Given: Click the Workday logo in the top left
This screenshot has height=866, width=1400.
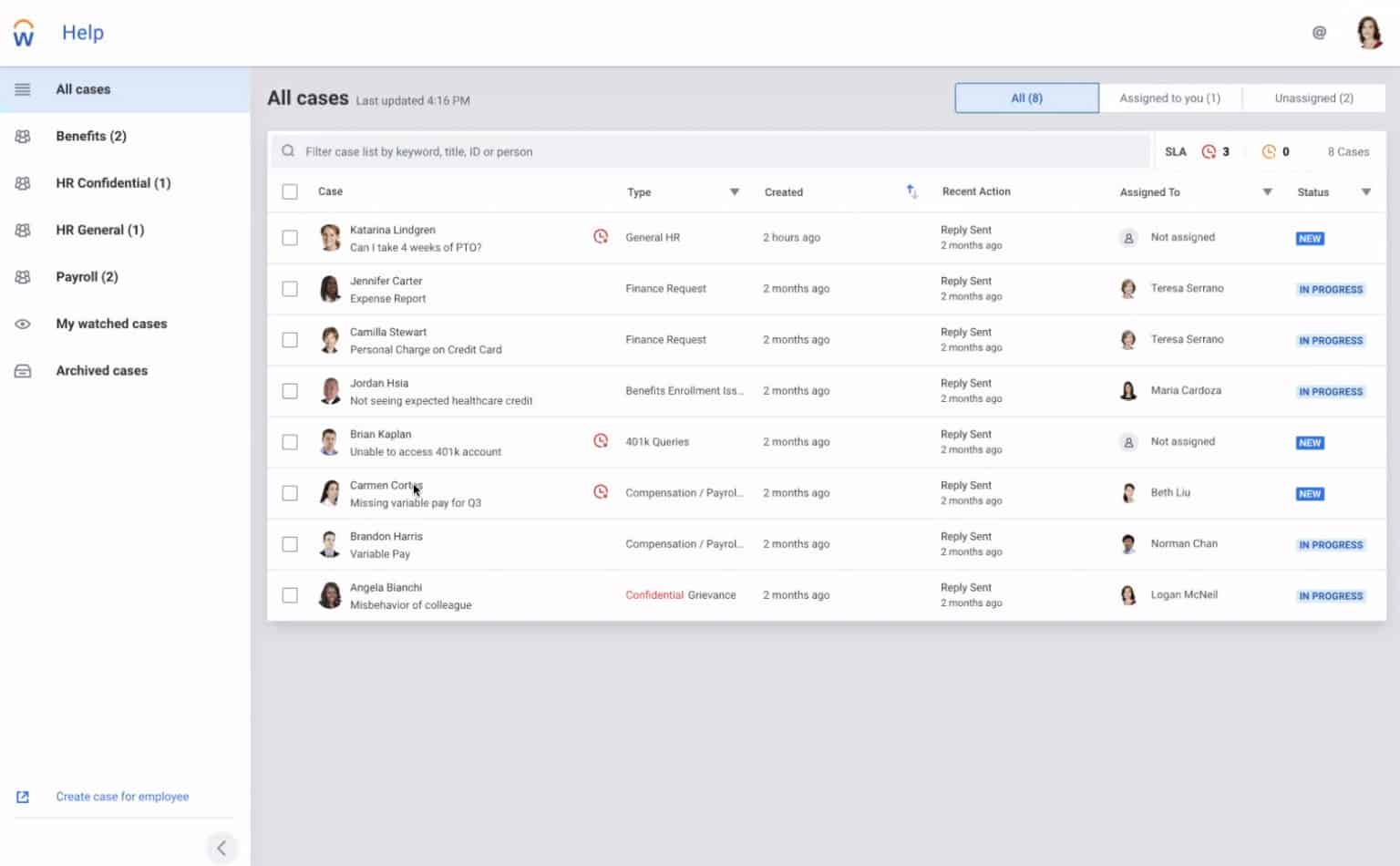Looking at the screenshot, I should [x=23, y=32].
